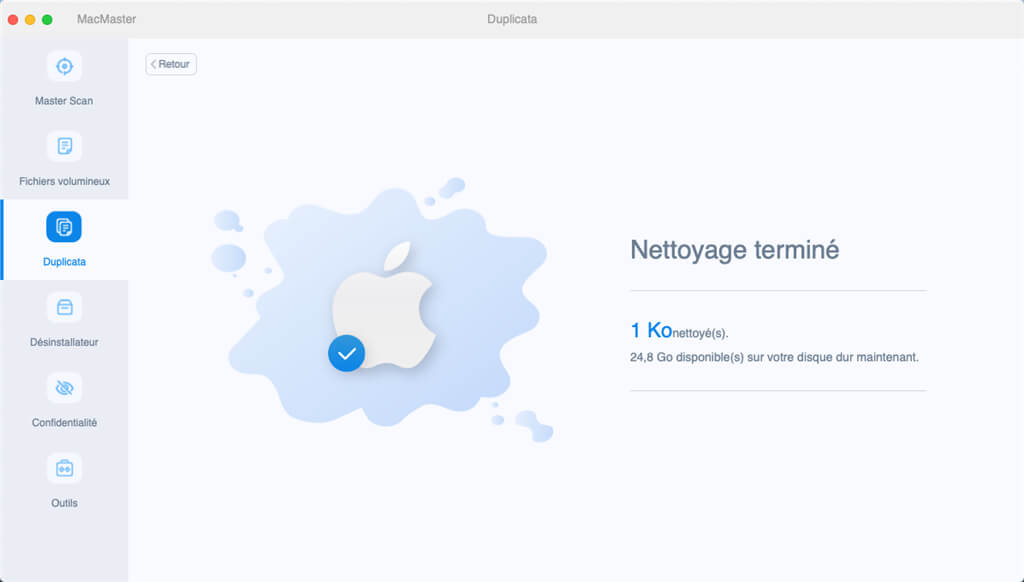
Task: Open the Master Scan sidebar icon
Action: (64, 66)
